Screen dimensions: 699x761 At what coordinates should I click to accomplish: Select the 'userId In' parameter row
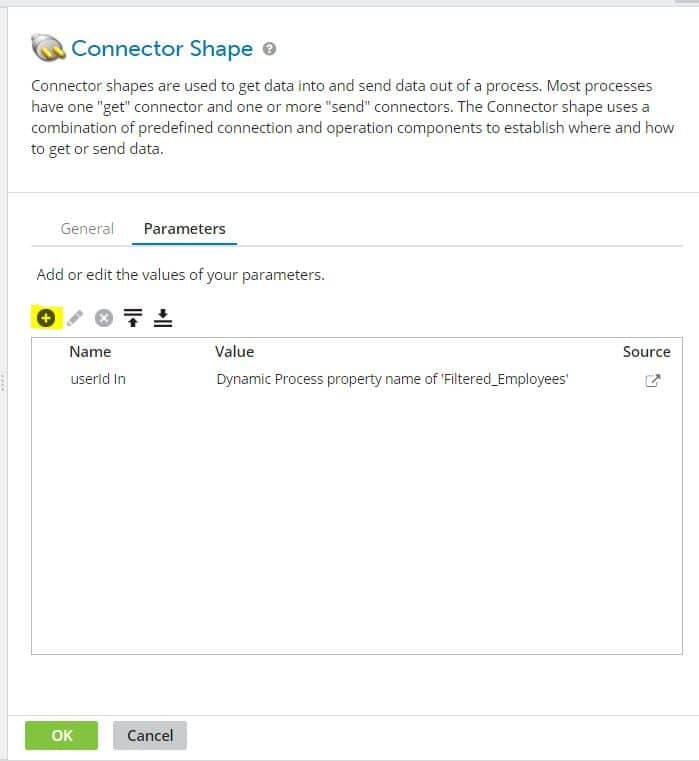[97, 380]
